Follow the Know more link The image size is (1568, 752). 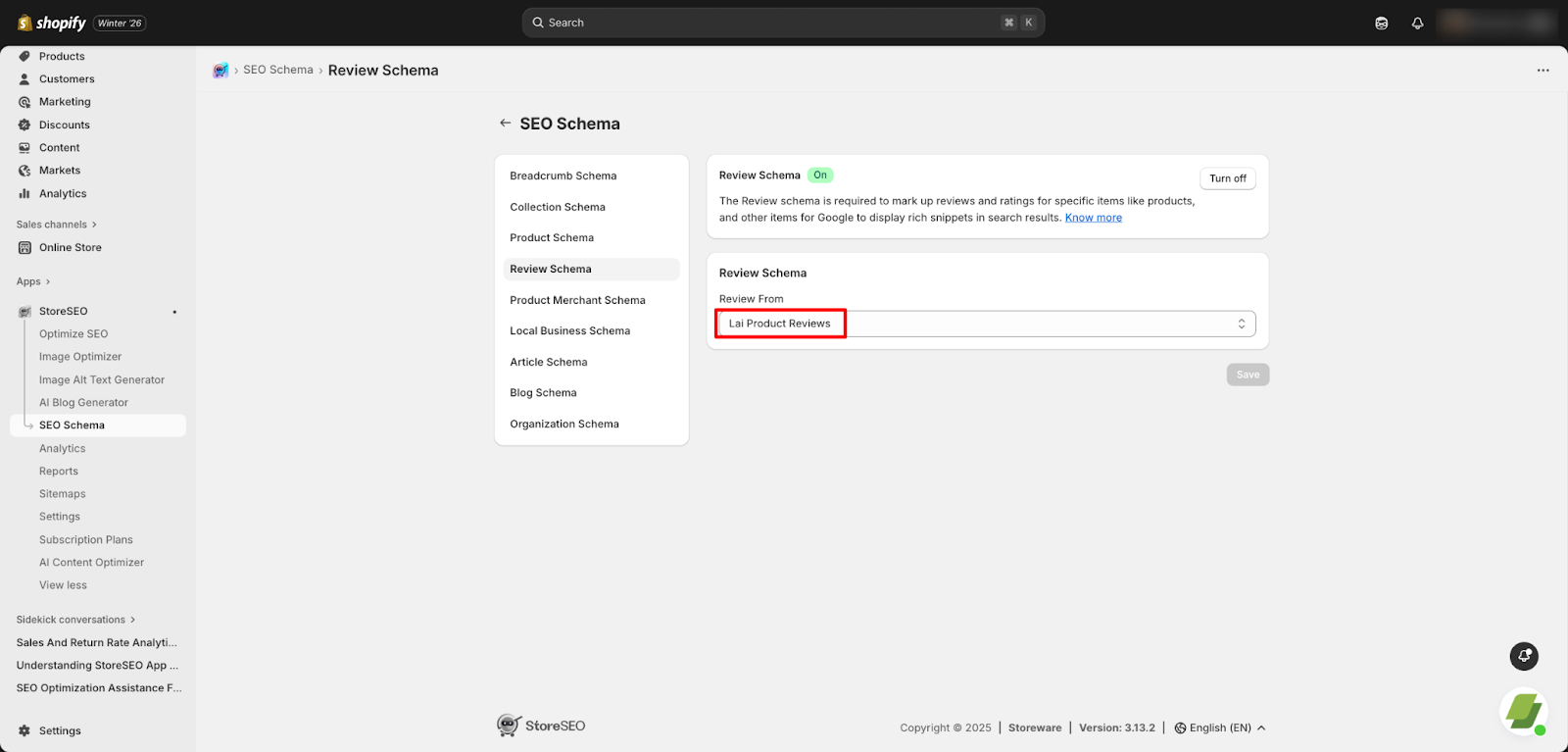click(x=1093, y=218)
